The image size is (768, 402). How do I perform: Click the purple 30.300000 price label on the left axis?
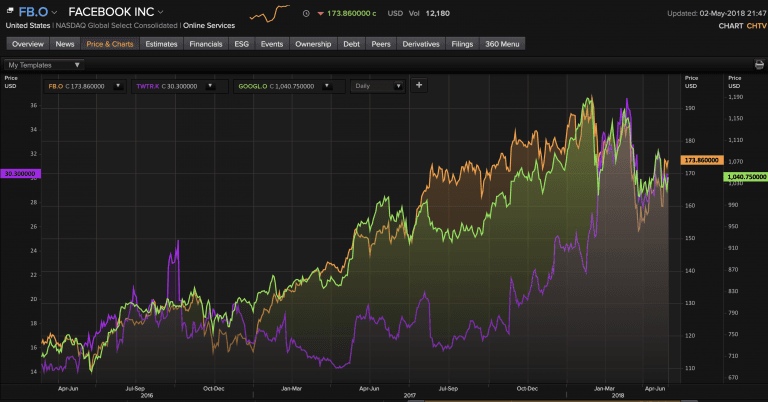pos(20,173)
